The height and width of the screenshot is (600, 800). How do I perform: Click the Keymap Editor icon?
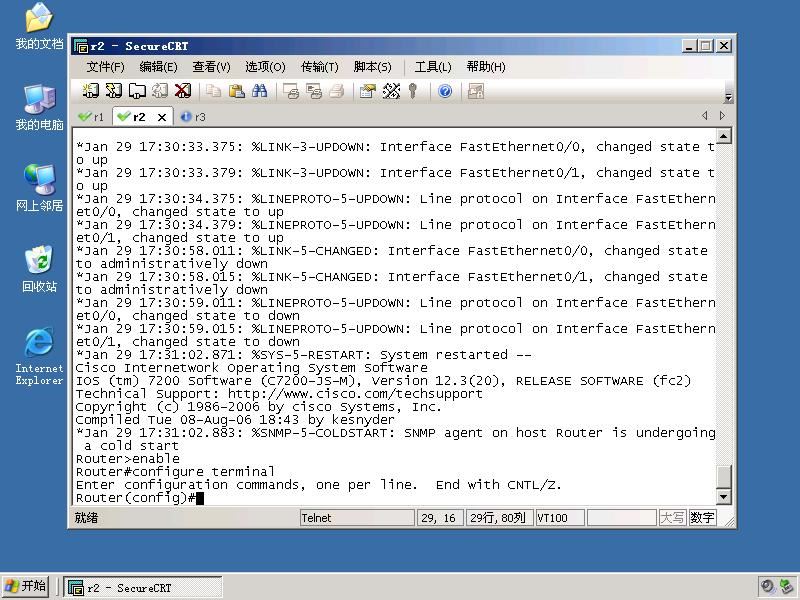coord(391,91)
